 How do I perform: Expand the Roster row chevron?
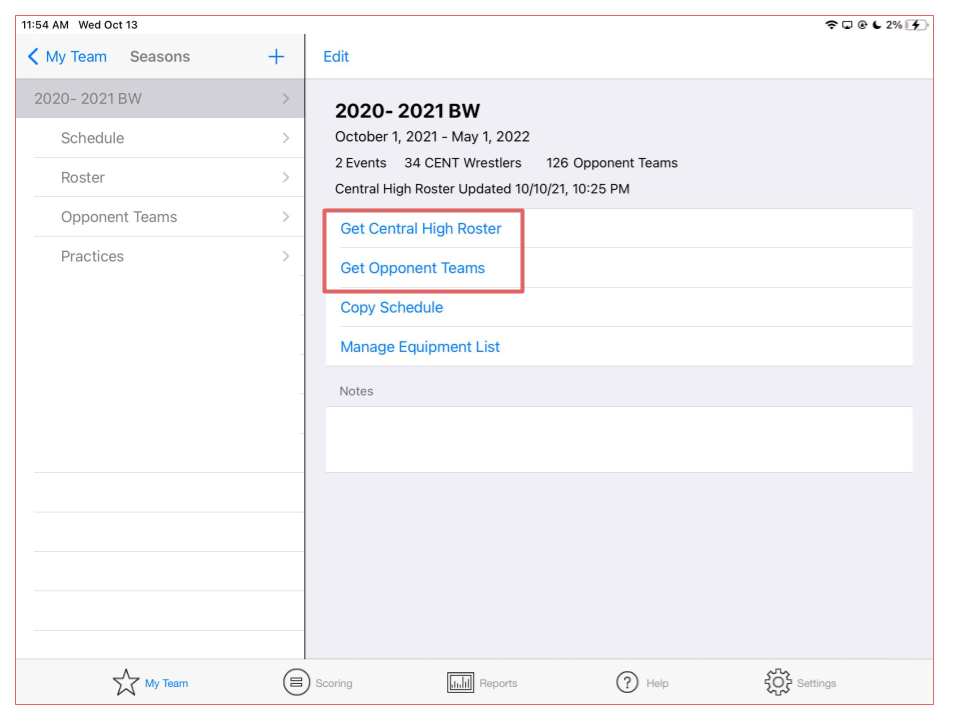click(286, 178)
